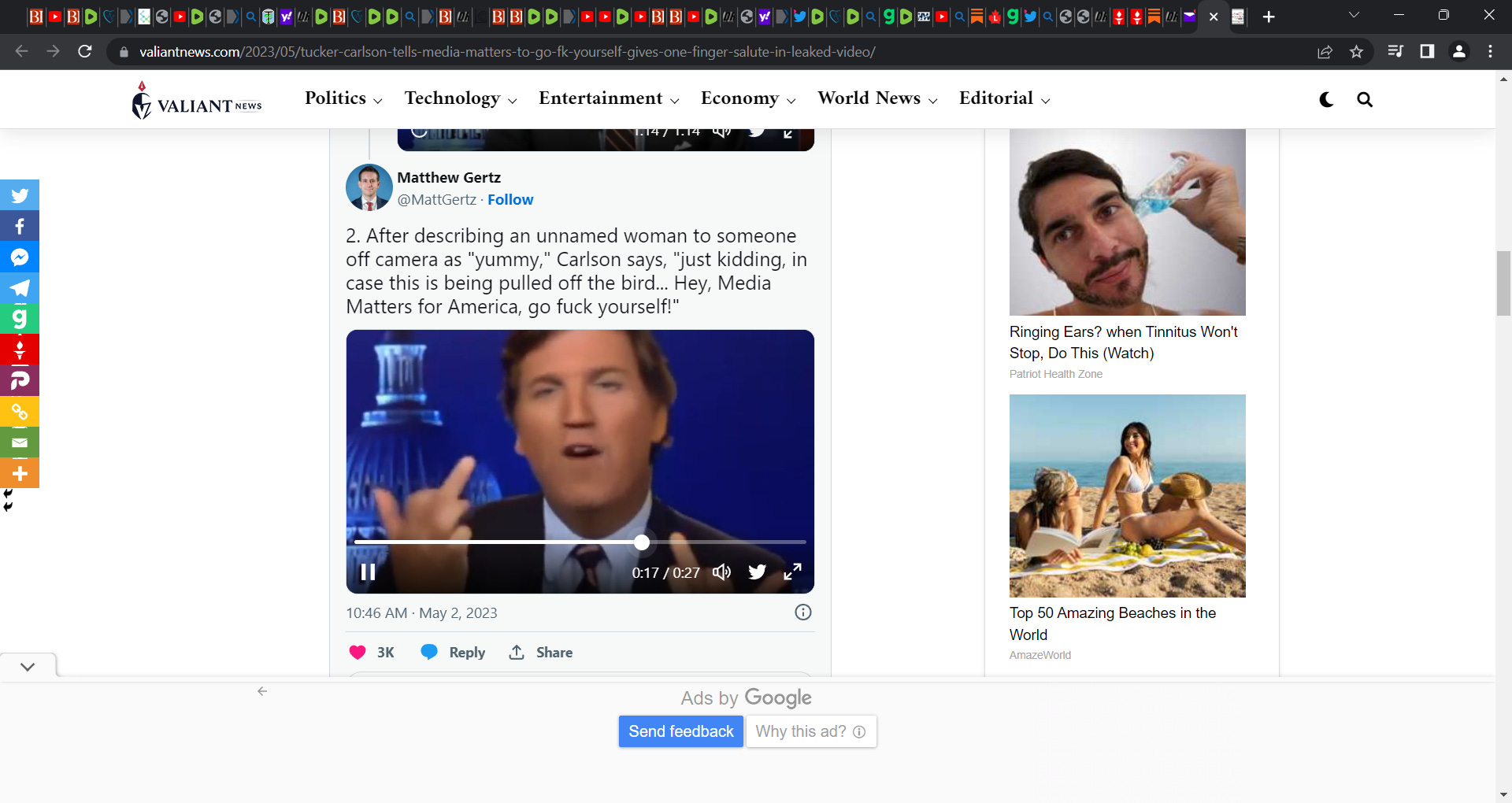The image size is (1512, 803).
Task: Expand the Politics menu dropdown
Action: (x=343, y=98)
